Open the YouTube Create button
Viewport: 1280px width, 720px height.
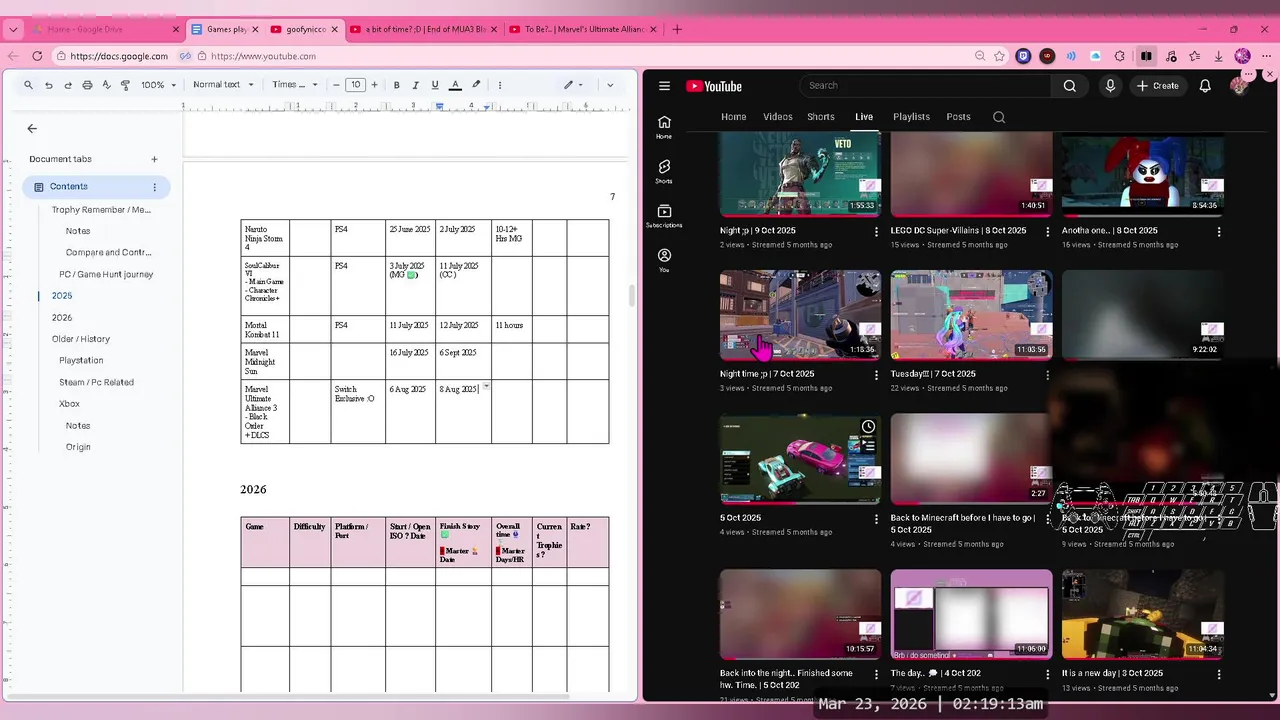click(x=1158, y=86)
